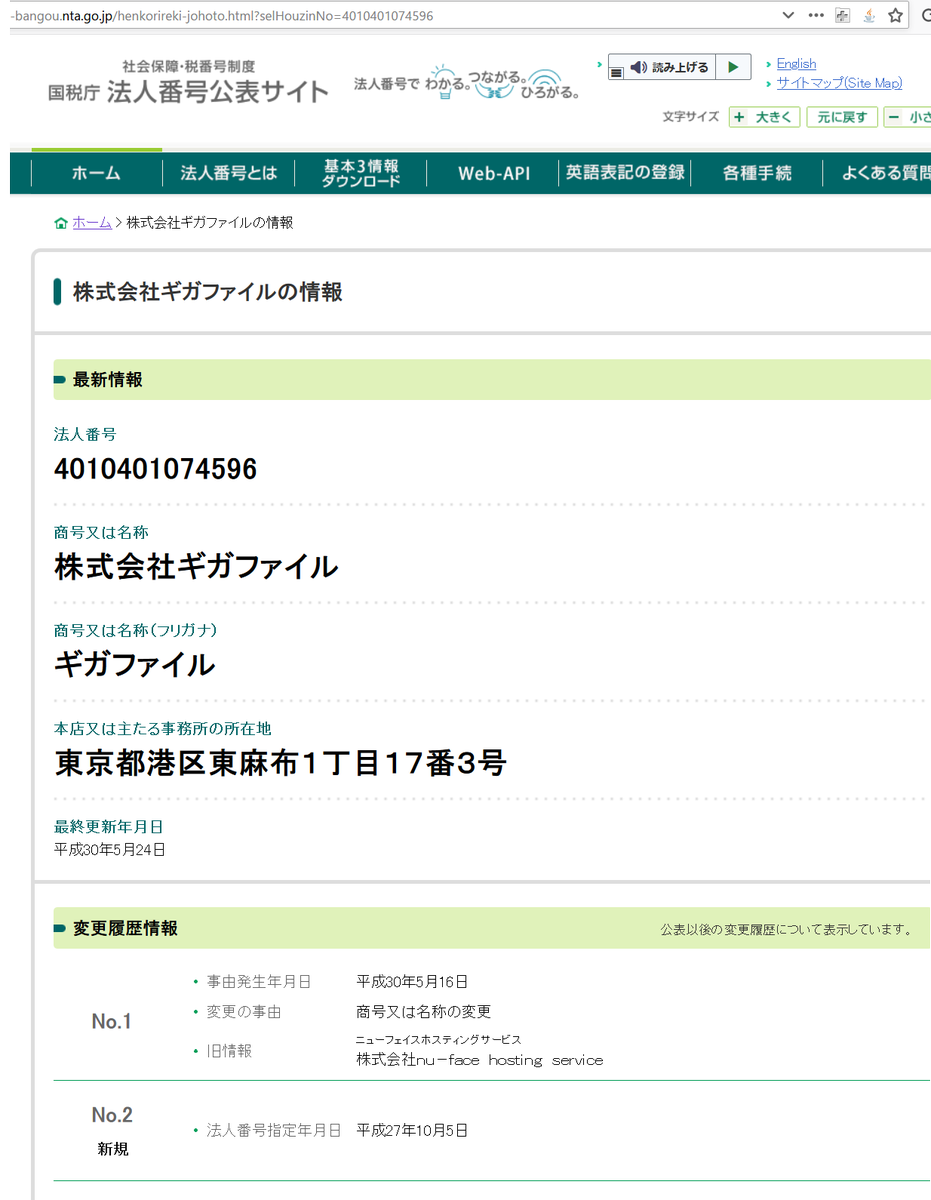Screen dimensions: 931x1200
Task: Click the 本店又は主たる事務所の所在地 label
Action: pyautogui.click(x=162, y=728)
